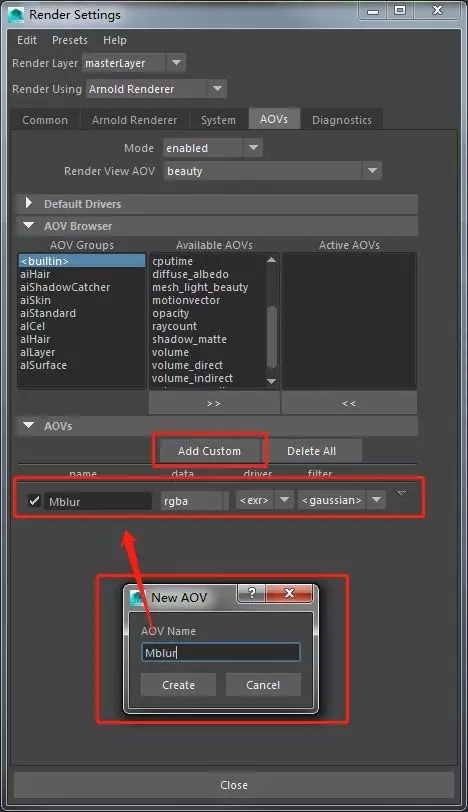The width and height of the screenshot is (468, 812).
Task: Open the Presets menu
Action: [x=70, y=40]
